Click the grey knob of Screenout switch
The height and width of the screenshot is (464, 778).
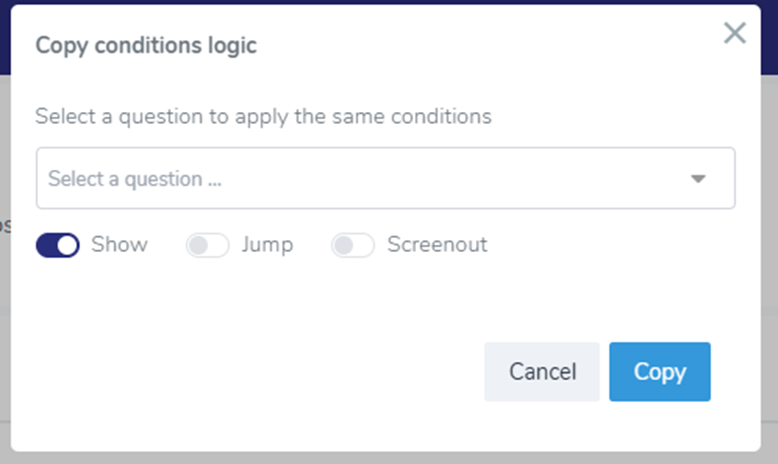(x=343, y=245)
